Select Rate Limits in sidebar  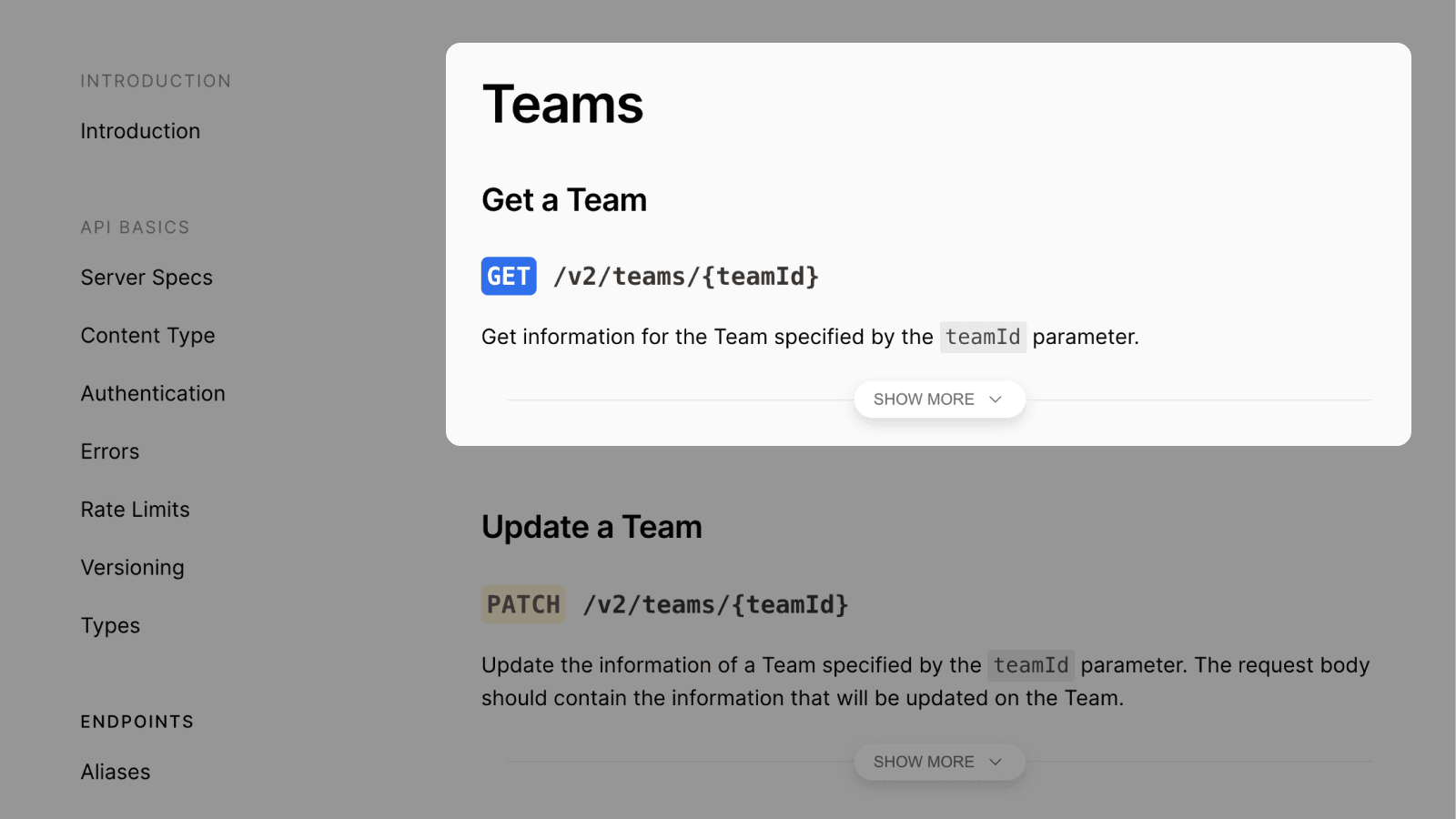(135, 510)
